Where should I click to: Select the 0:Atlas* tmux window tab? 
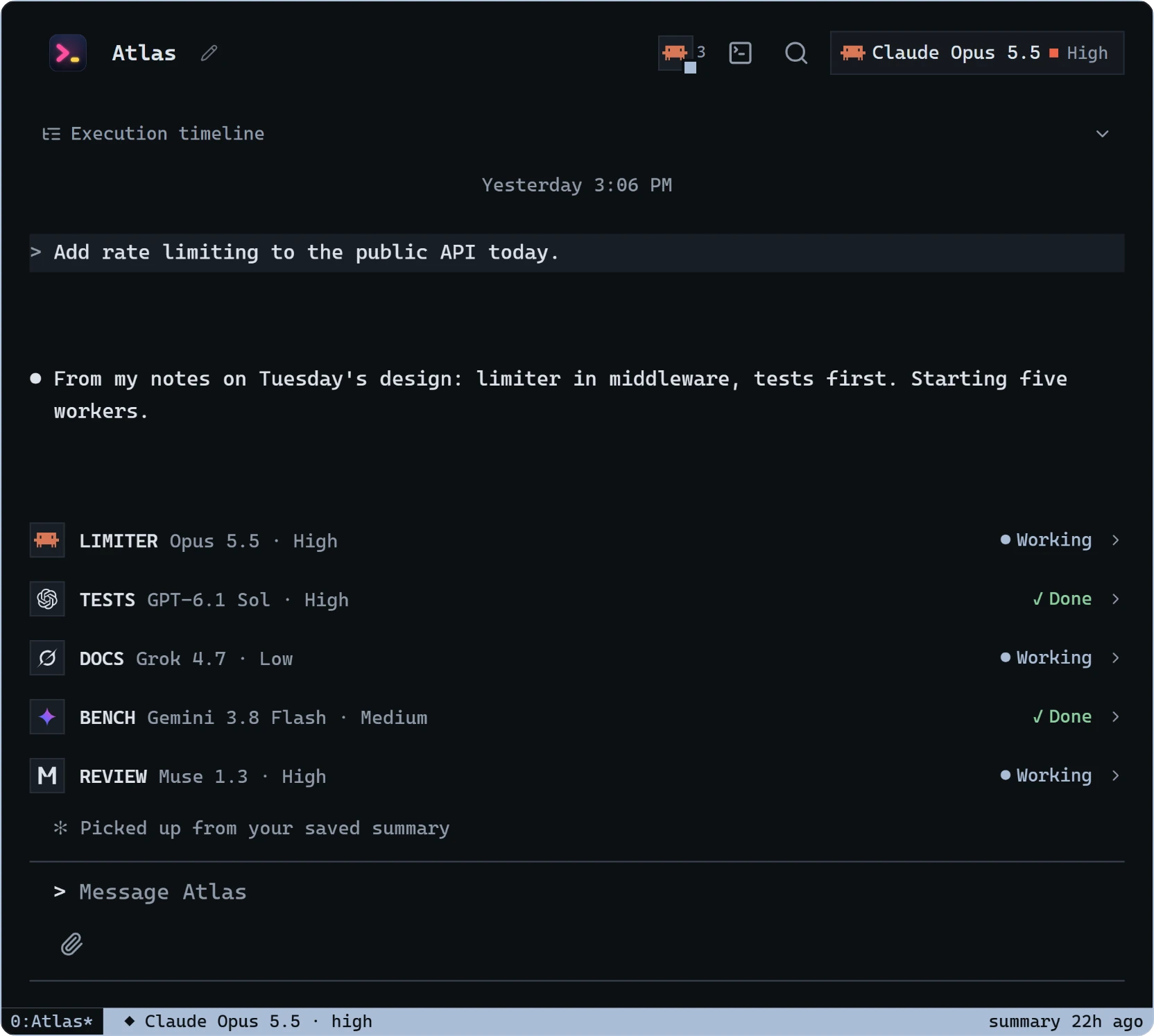click(52, 1021)
